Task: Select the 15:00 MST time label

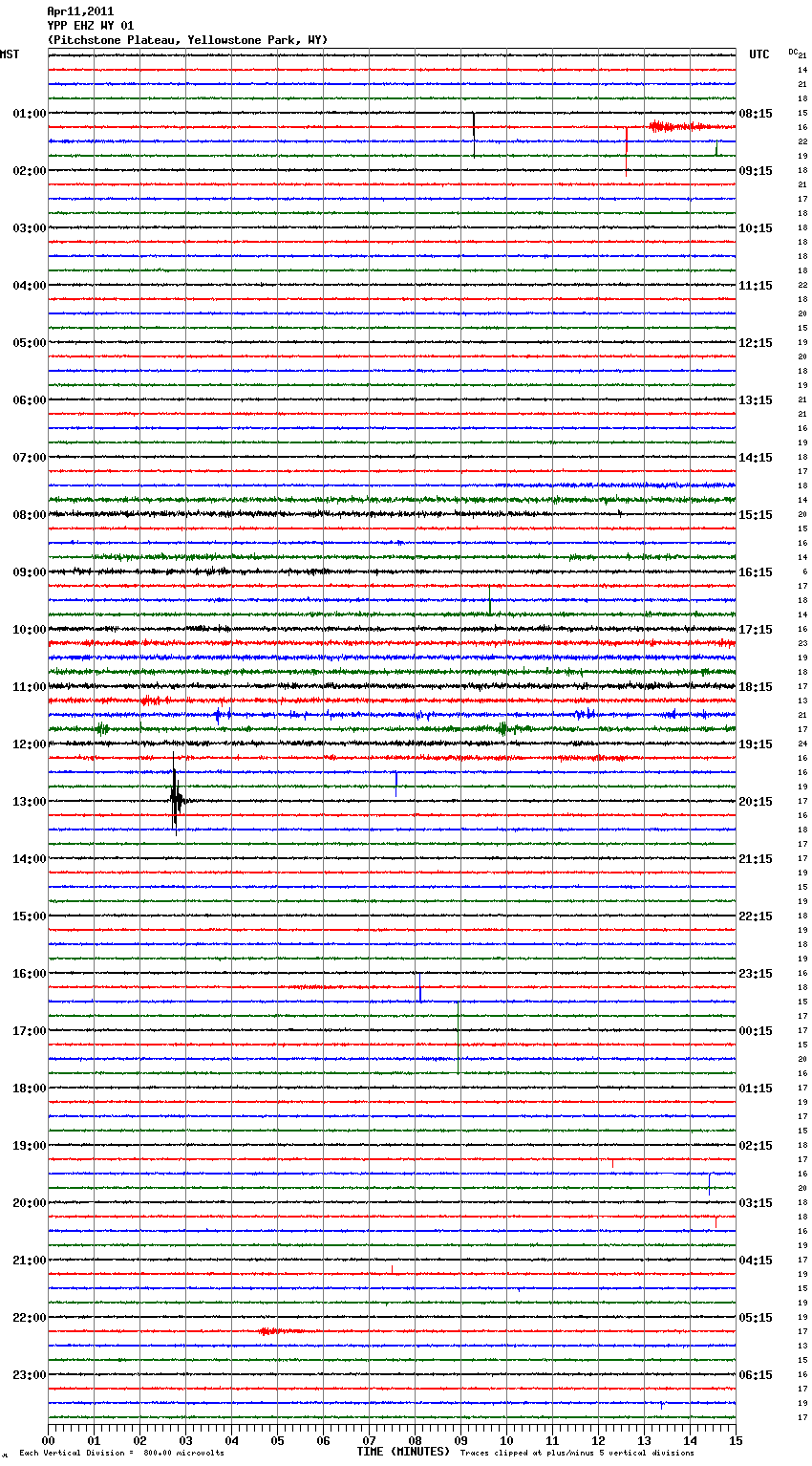Action: 30,916
